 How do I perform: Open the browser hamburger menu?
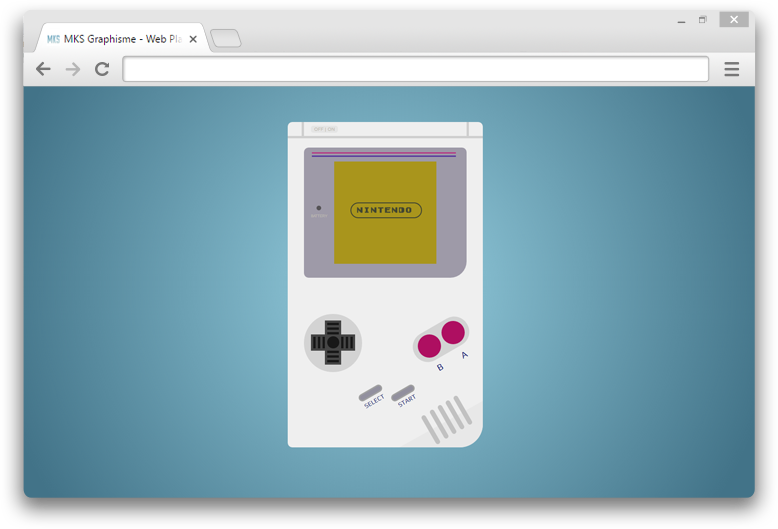731,69
